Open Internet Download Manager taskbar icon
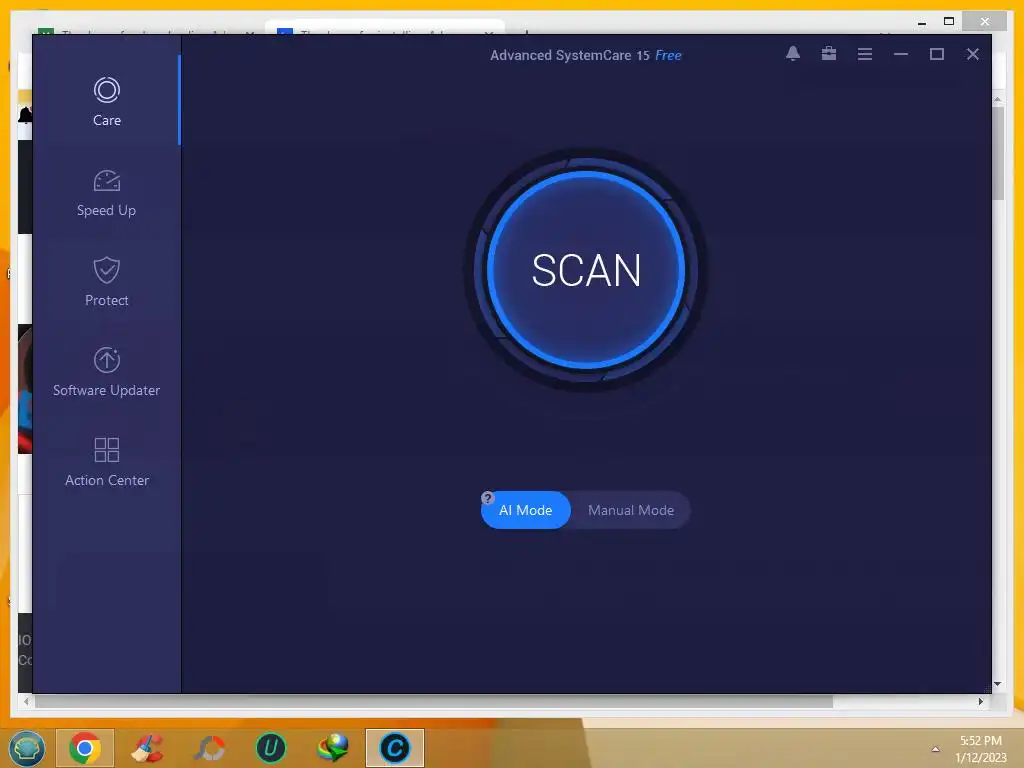The height and width of the screenshot is (768, 1024). pyautogui.click(x=333, y=748)
